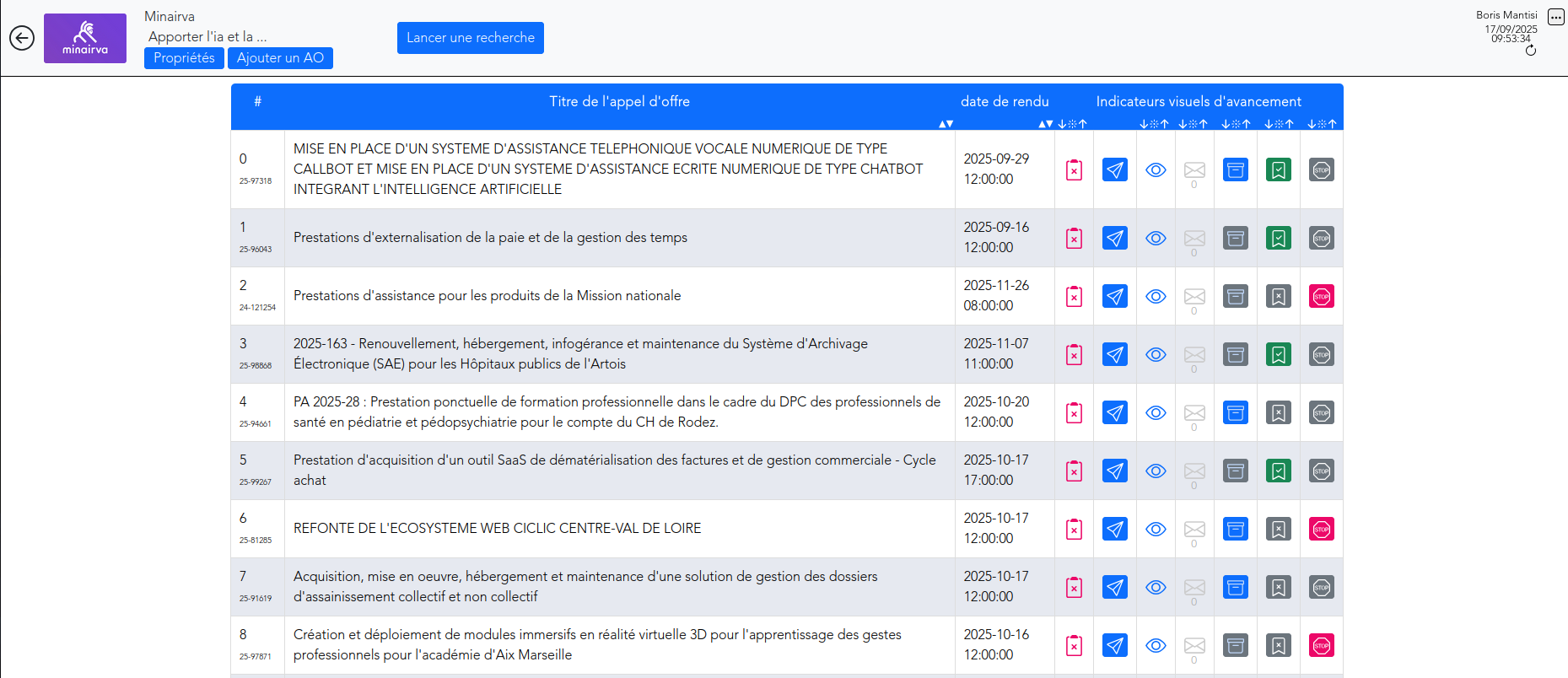Click the purple Minairva logo
Viewport: 1568px width, 678px height.
pyautogui.click(x=85, y=38)
